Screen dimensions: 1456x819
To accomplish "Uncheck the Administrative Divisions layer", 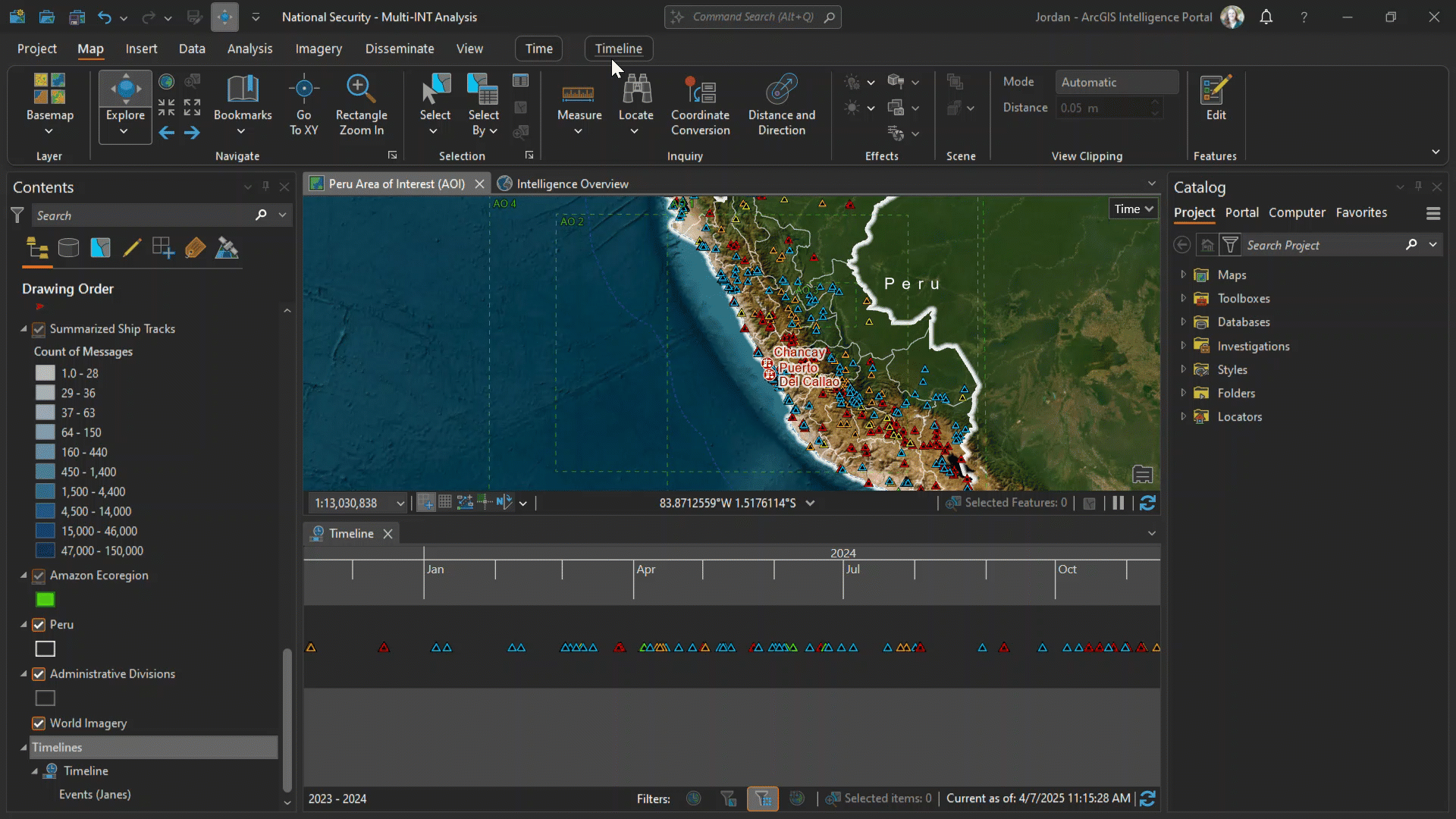I will 38,673.
